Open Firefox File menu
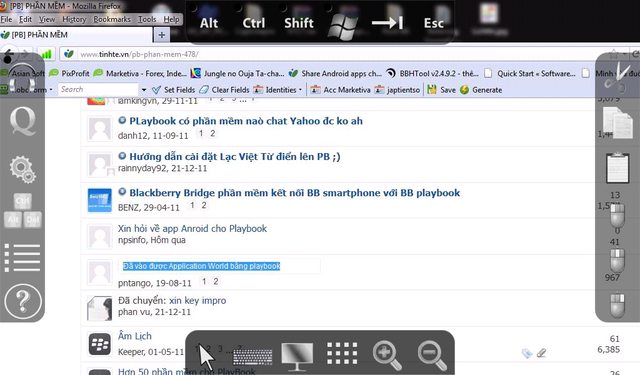The width and height of the screenshot is (640, 375). [6, 19]
